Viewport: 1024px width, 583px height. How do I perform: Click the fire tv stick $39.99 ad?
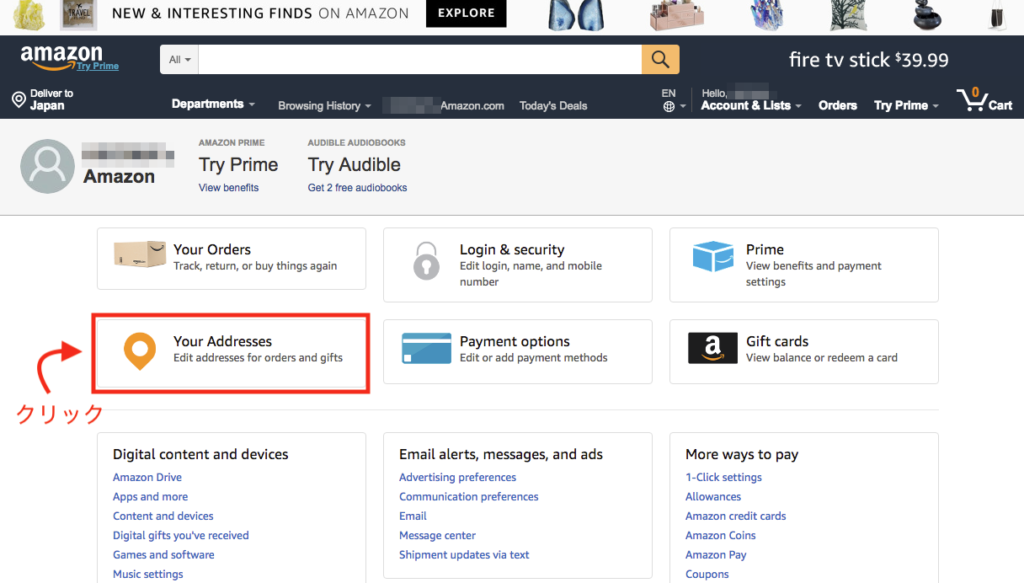point(868,60)
